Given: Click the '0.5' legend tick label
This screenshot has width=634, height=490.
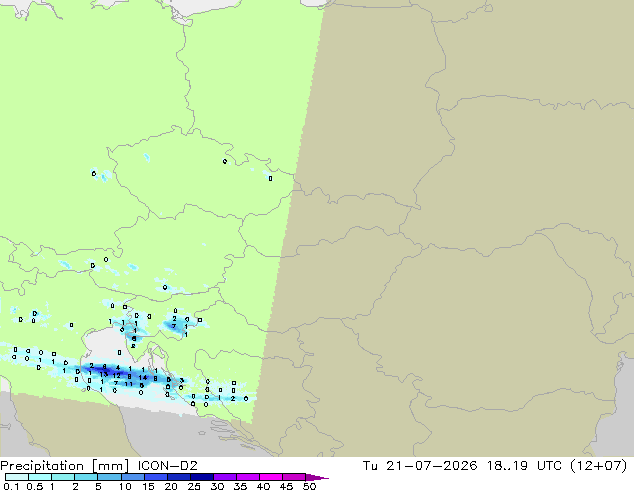Looking at the screenshot, I should (x=35, y=486).
